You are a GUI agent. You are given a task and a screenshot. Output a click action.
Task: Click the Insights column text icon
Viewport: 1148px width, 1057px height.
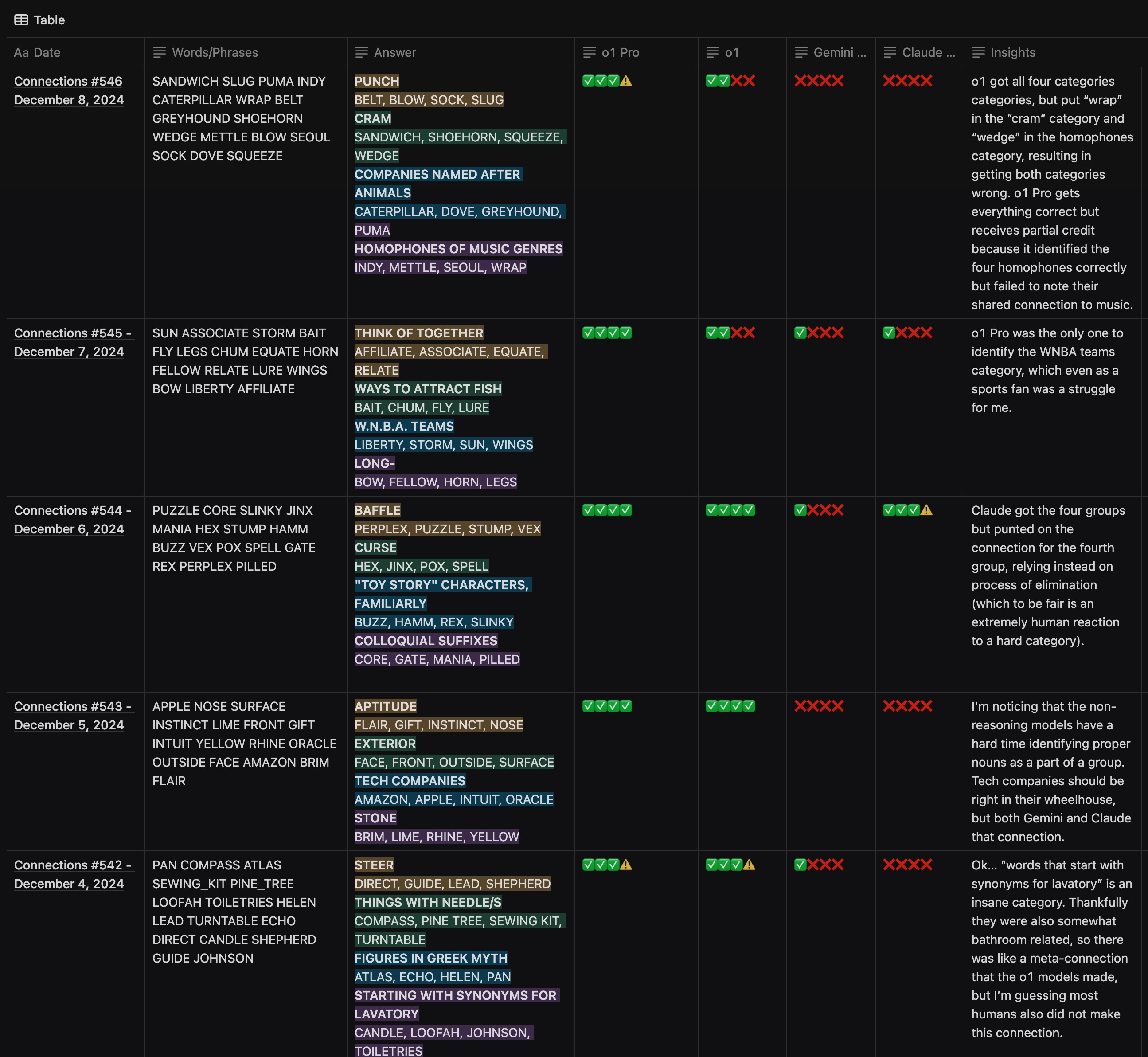click(x=979, y=53)
